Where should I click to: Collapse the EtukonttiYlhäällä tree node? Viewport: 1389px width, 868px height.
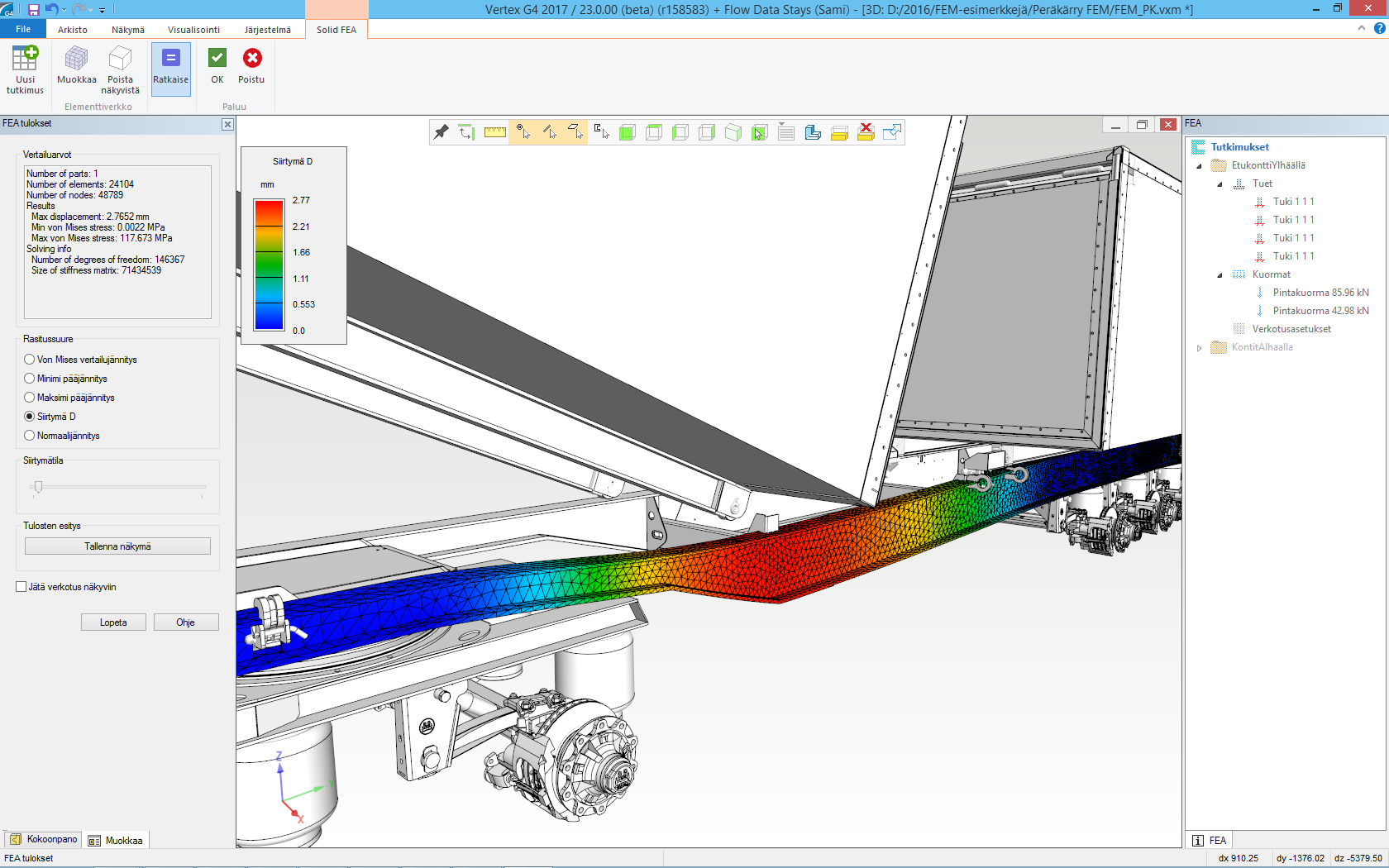(1199, 166)
